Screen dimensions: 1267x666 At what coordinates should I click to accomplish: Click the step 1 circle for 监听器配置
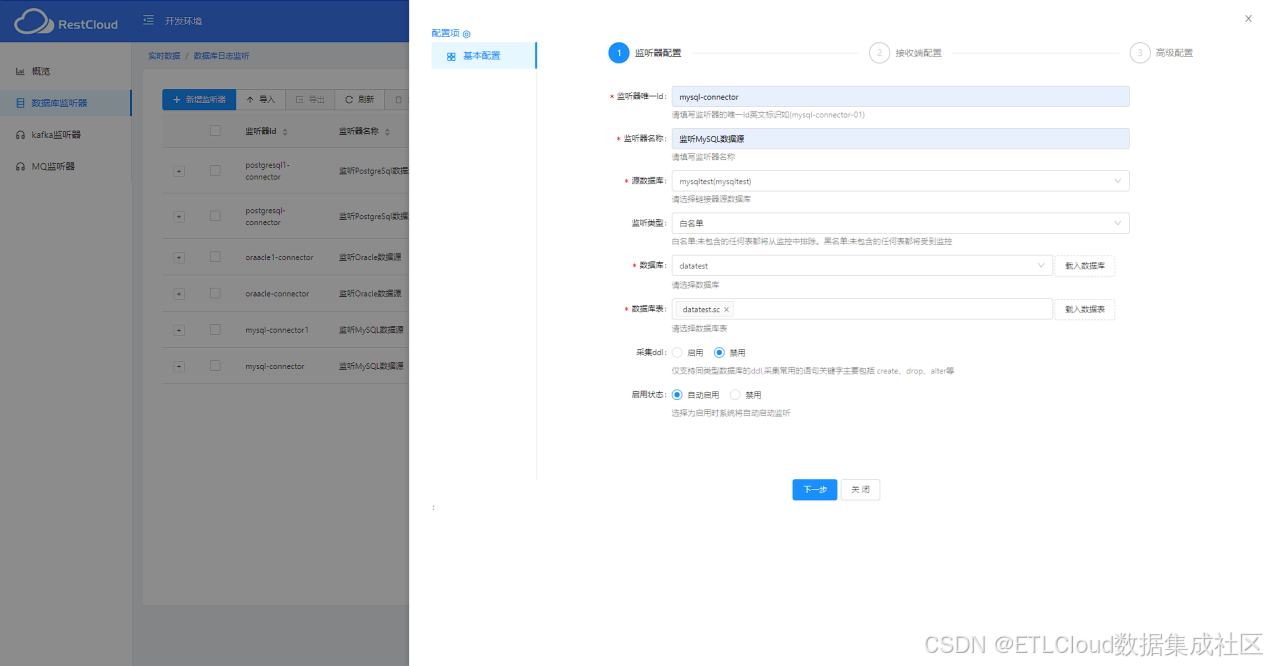[619, 53]
